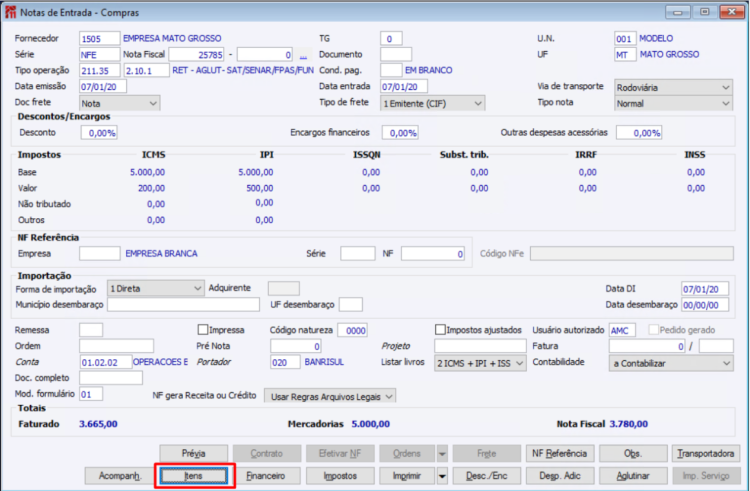Open the arrow menu beside Imprimir button
The width and height of the screenshot is (750, 491).
point(442,476)
